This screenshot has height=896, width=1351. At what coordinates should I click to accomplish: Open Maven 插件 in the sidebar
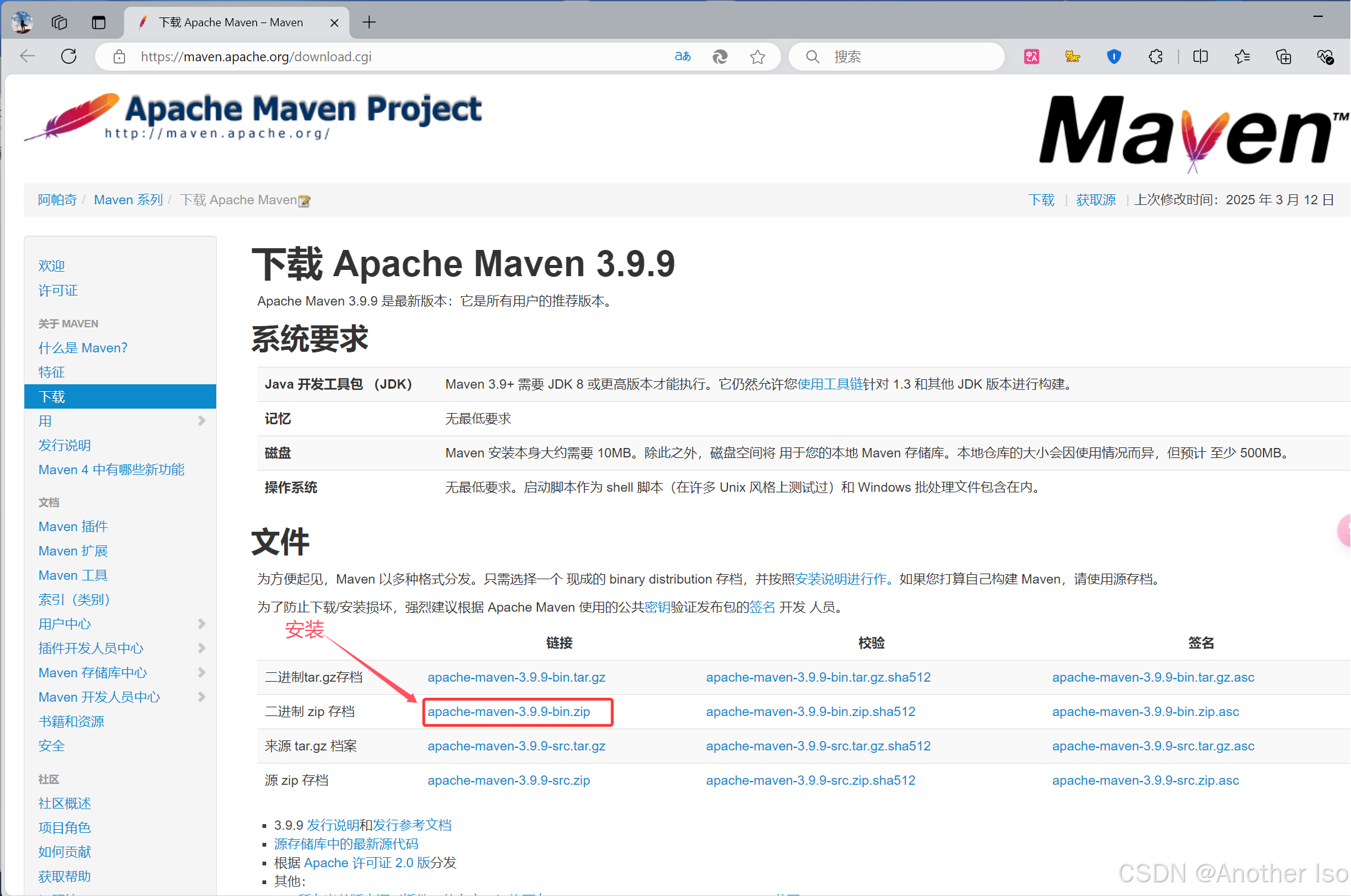(73, 526)
